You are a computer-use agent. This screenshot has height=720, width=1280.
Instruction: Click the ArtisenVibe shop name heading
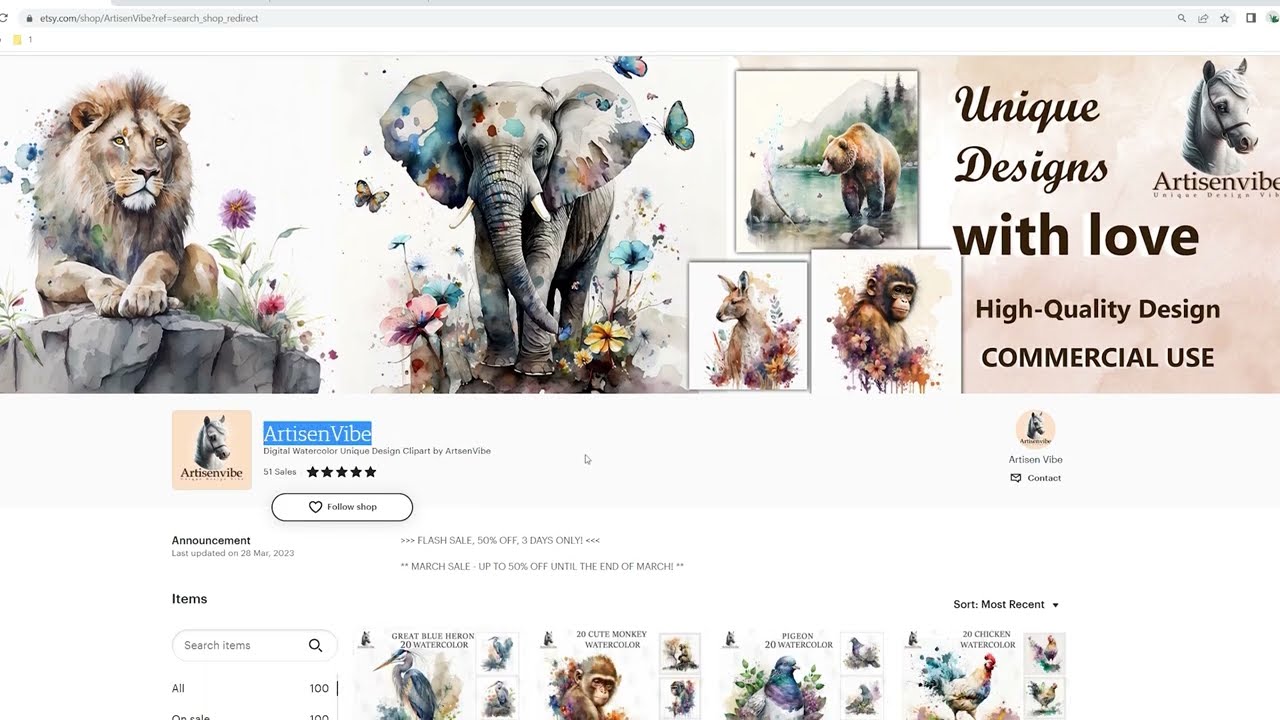(x=317, y=433)
